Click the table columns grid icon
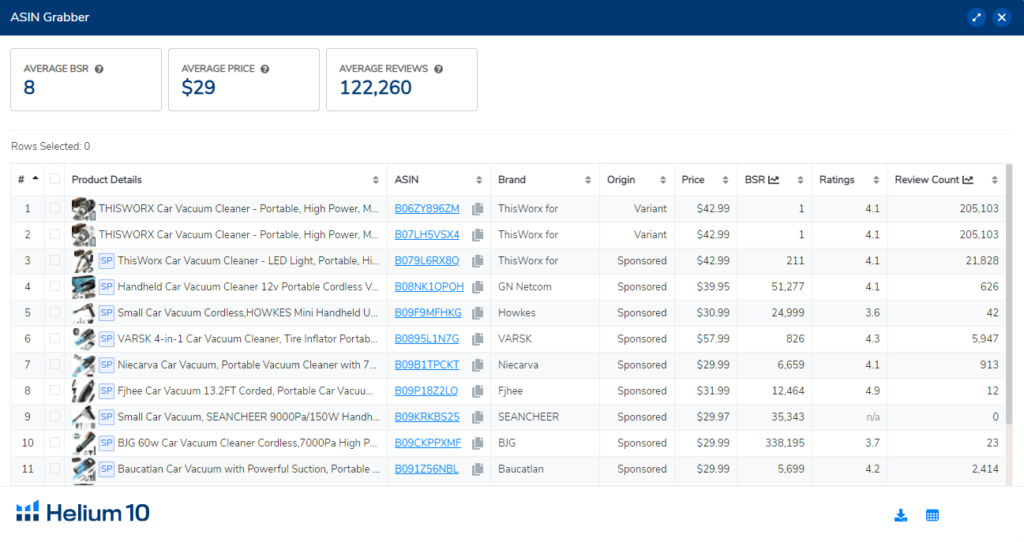 pos(932,515)
